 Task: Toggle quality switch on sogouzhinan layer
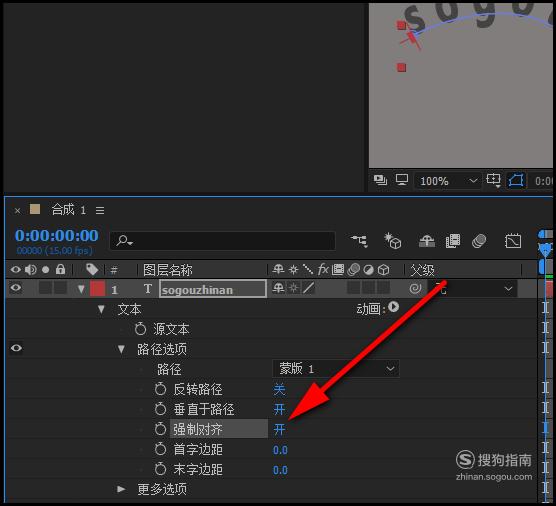[x=309, y=288]
